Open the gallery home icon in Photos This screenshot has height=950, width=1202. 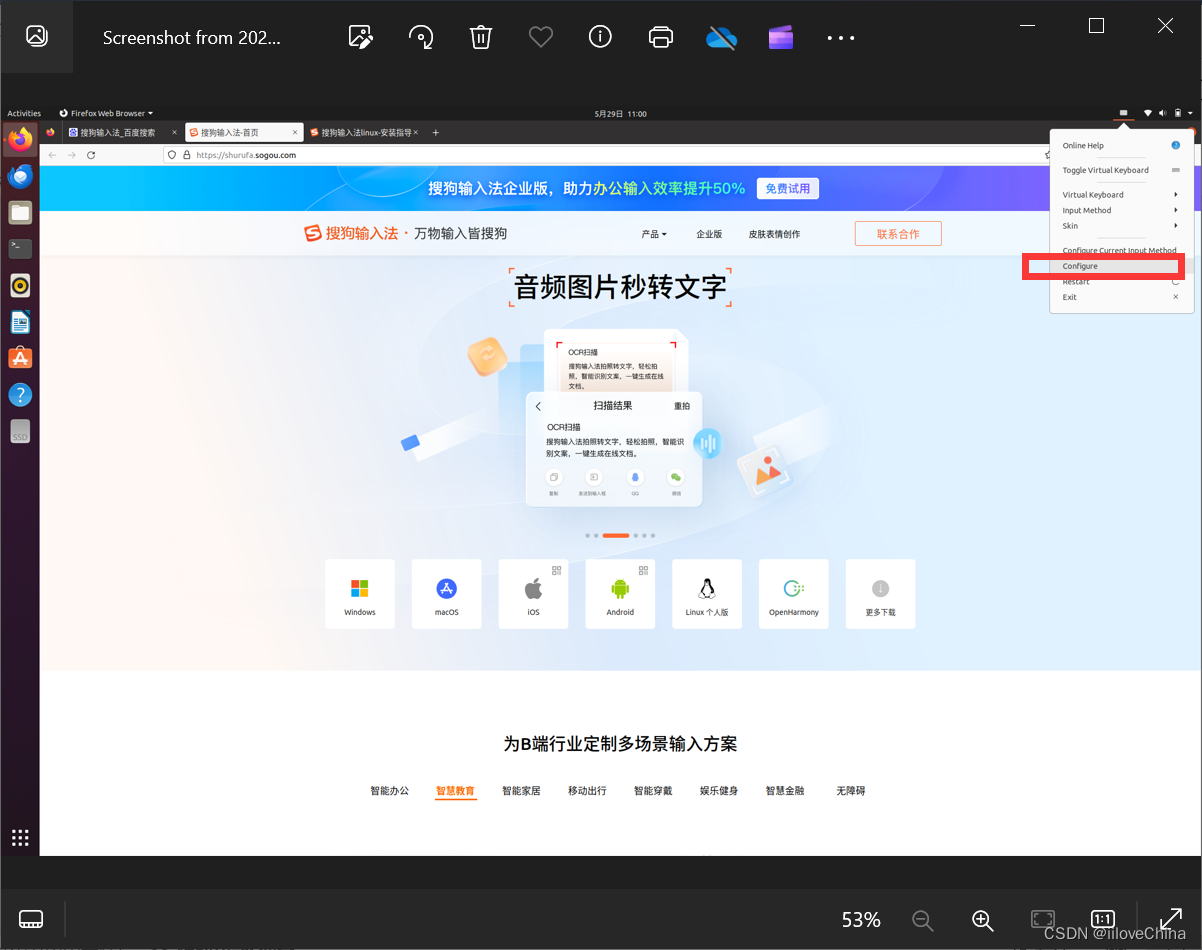tap(36, 37)
